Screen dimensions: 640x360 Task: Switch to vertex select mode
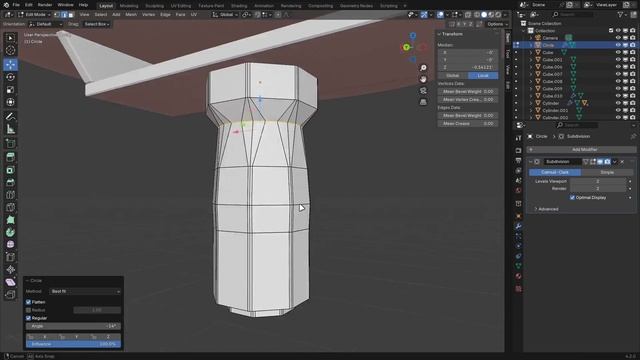pyautogui.click(x=57, y=15)
